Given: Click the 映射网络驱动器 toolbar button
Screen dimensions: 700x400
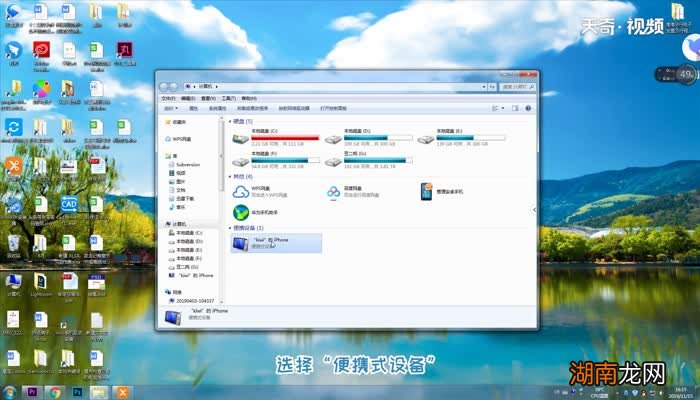Looking at the screenshot, I should (294, 108).
